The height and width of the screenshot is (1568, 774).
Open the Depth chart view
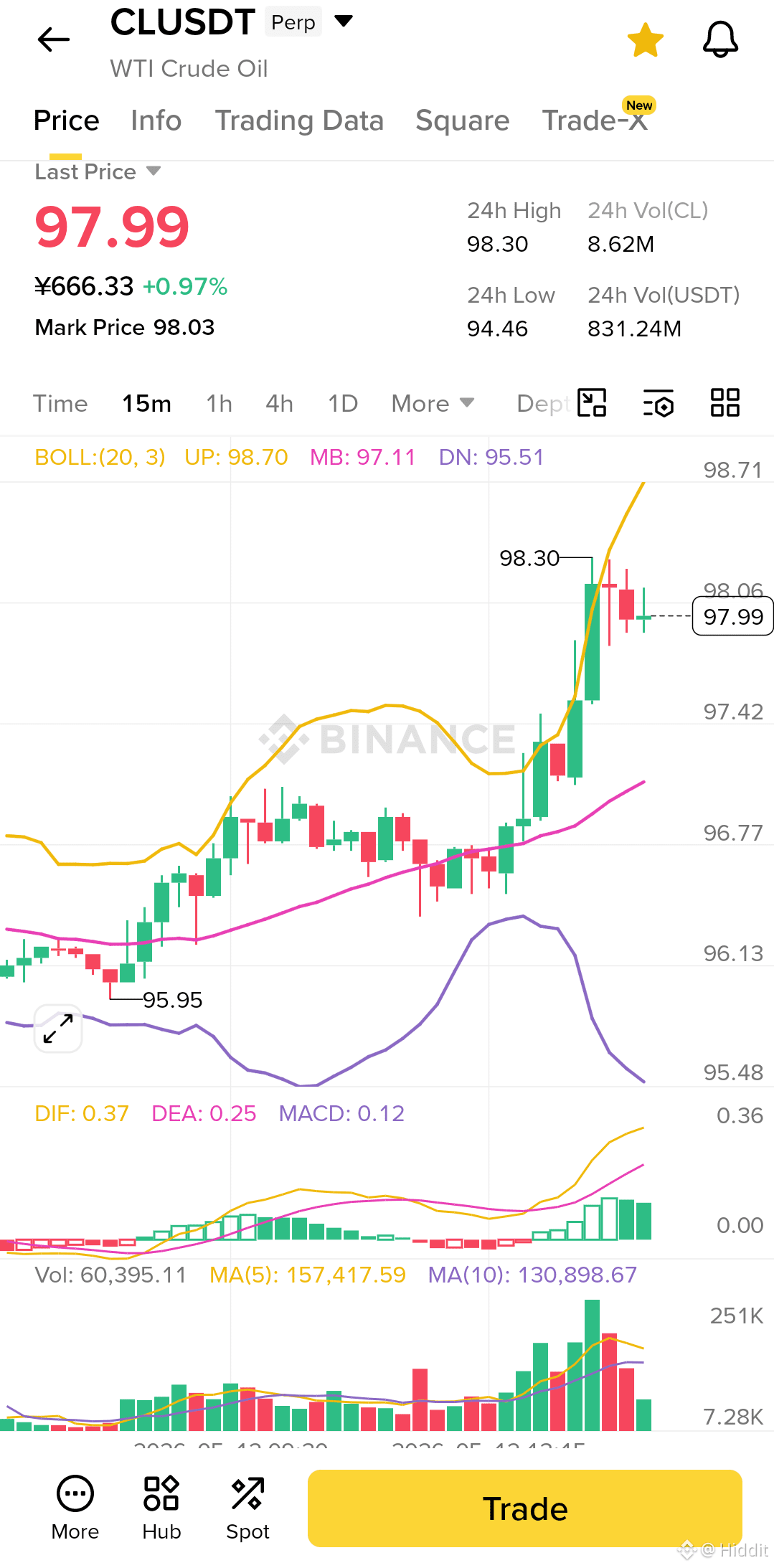click(x=543, y=404)
